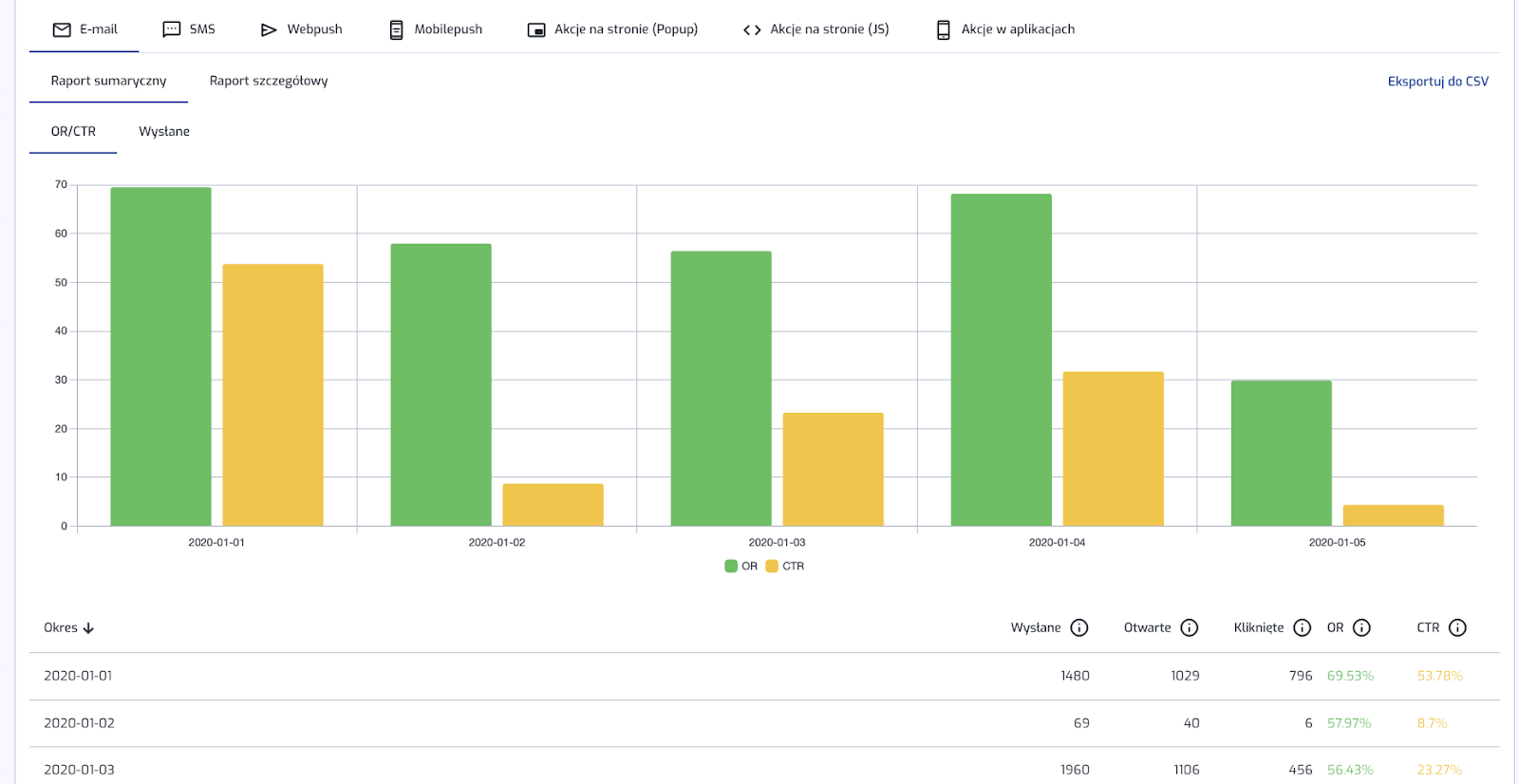1519x784 pixels.
Task: Show the info tooltip for CTR column
Action: (1458, 627)
